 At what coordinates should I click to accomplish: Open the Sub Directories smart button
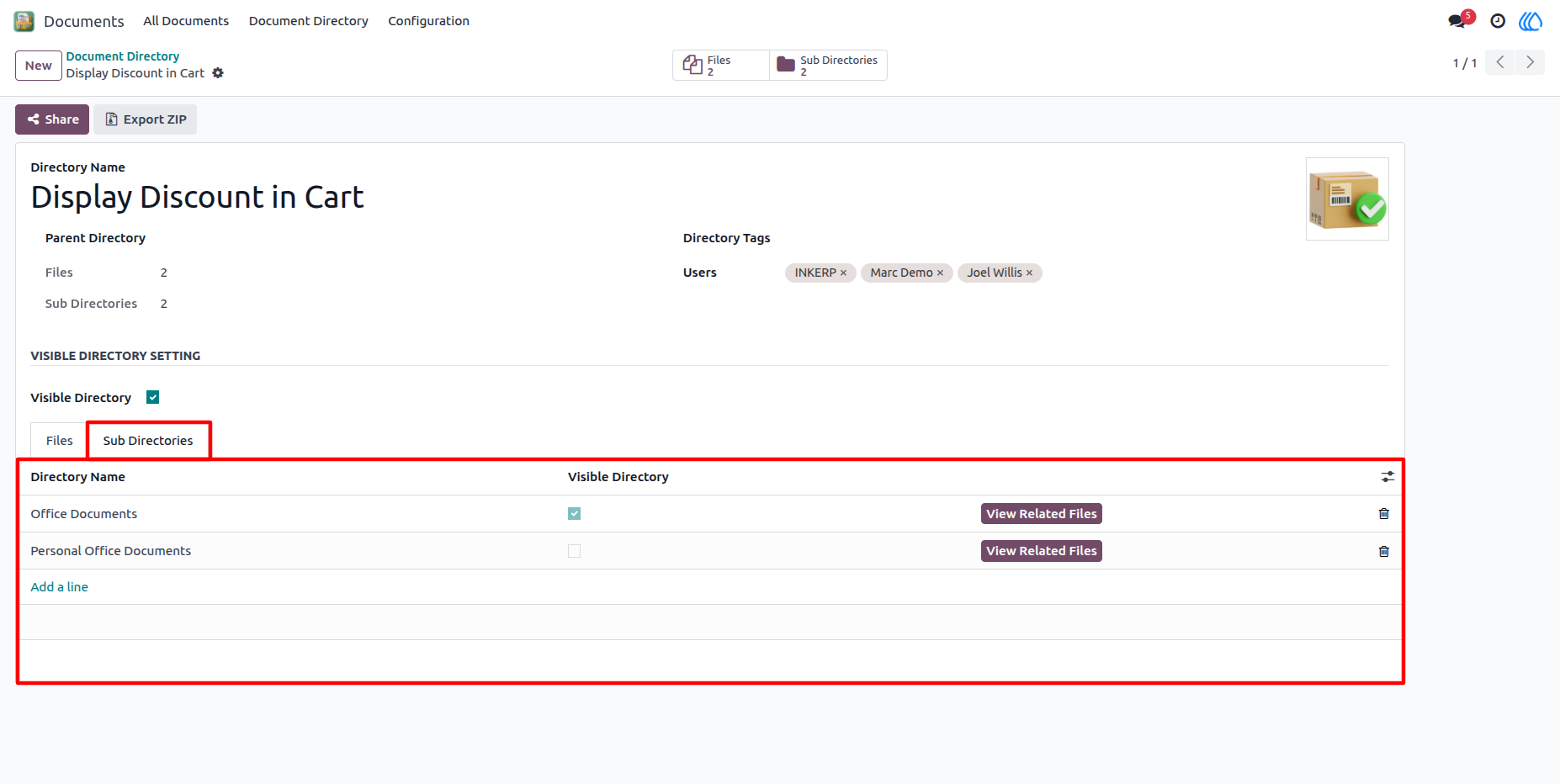(828, 66)
